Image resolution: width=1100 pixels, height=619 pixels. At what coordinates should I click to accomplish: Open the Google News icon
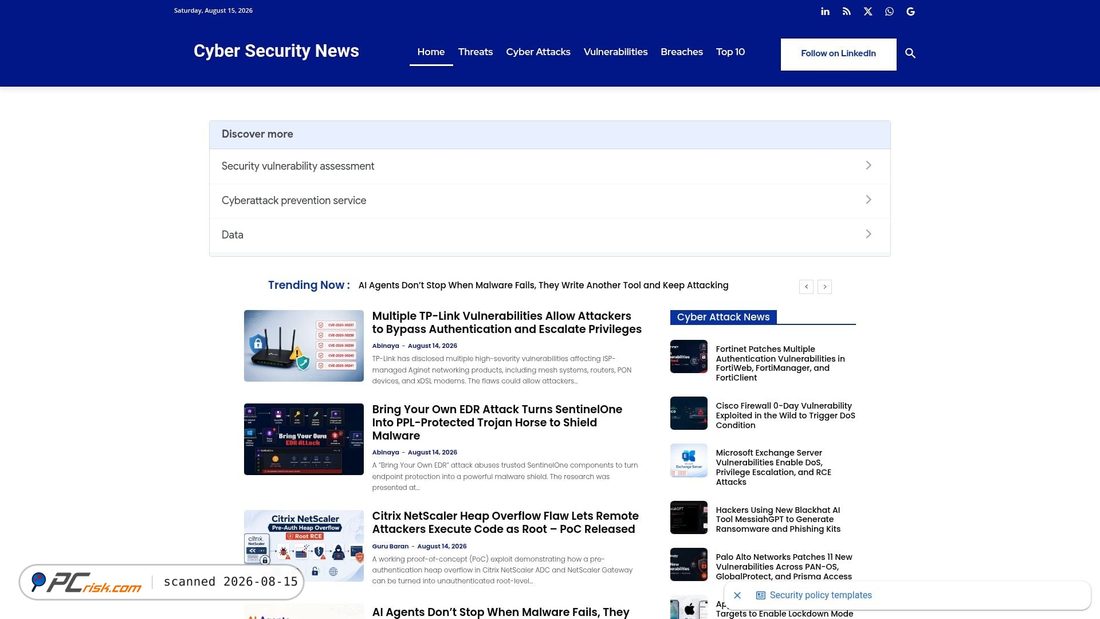(911, 11)
